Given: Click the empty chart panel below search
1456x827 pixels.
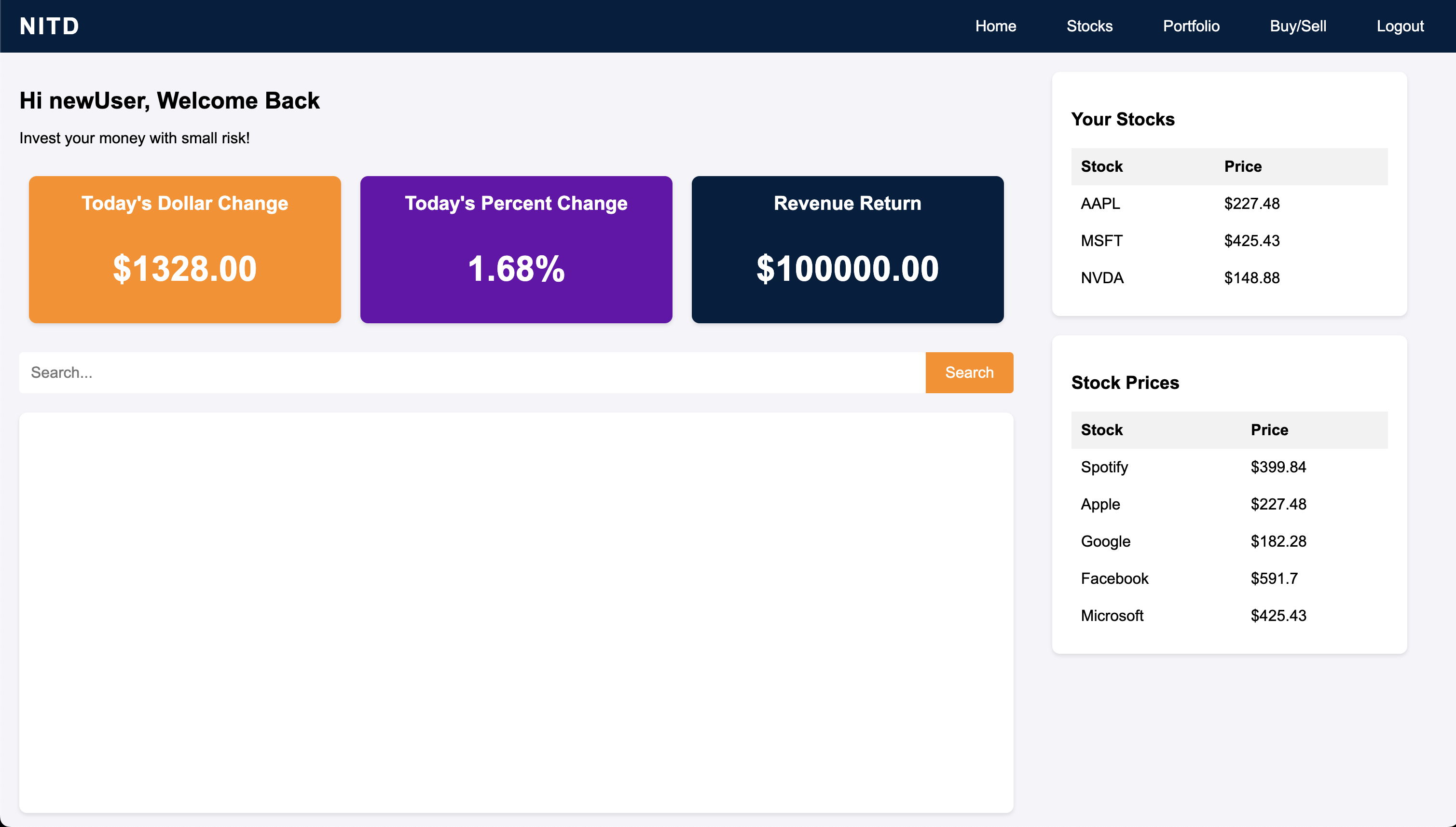Looking at the screenshot, I should 516,612.
